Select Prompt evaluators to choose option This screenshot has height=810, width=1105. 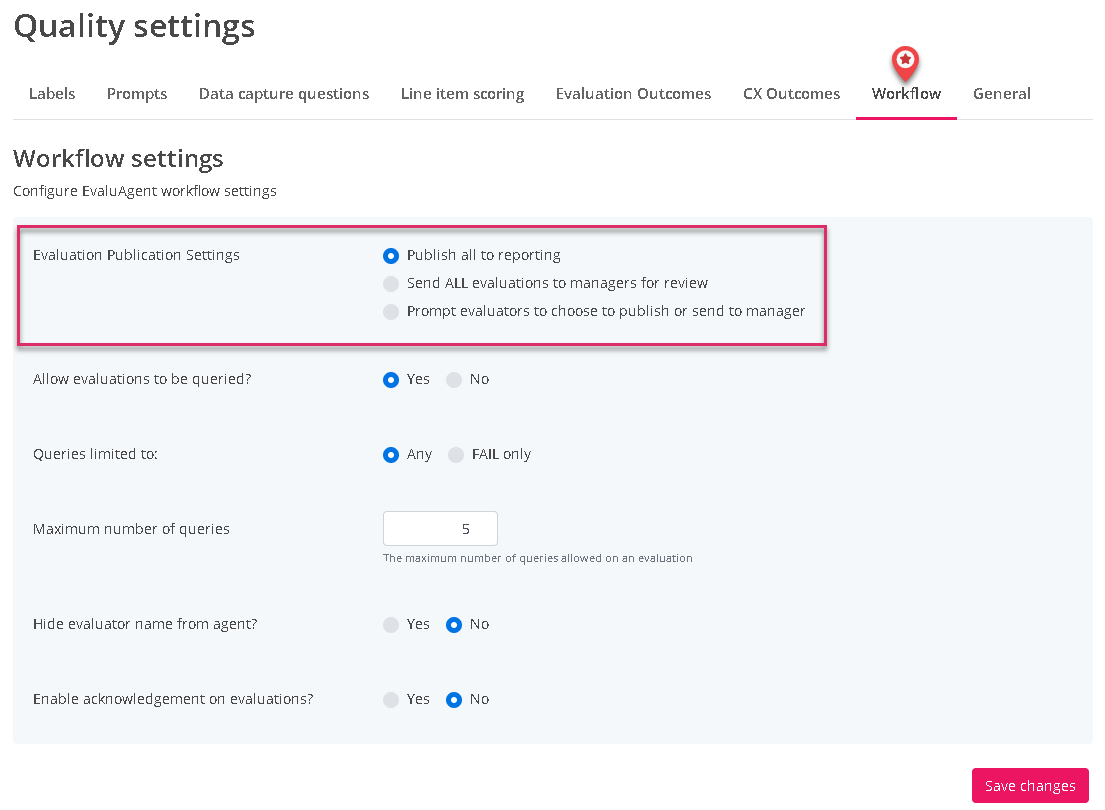click(x=391, y=311)
